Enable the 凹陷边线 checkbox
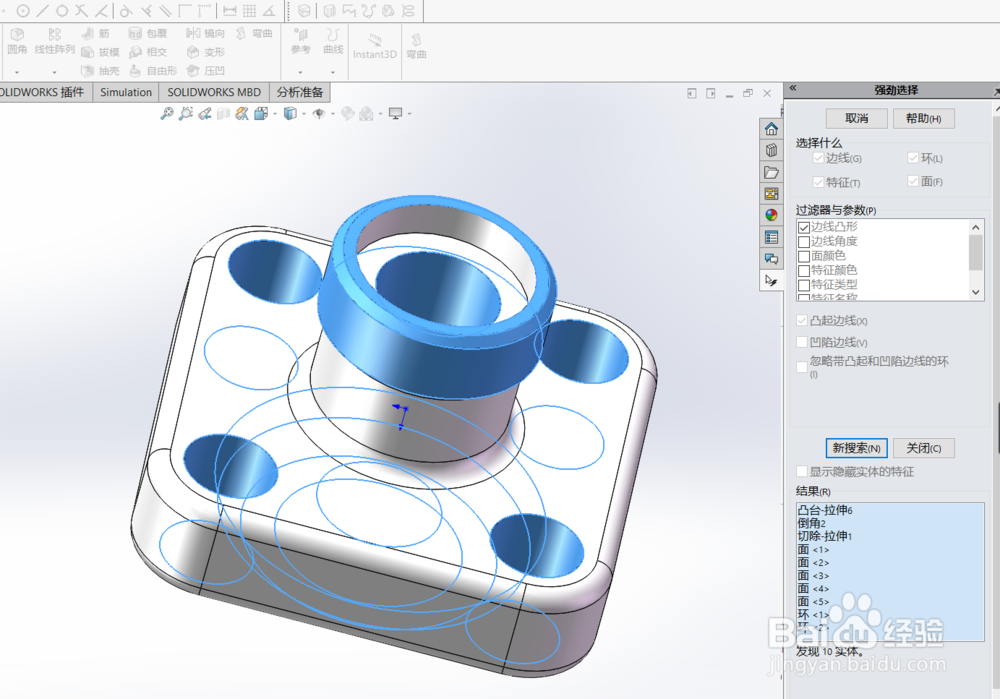 [x=802, y=342]
